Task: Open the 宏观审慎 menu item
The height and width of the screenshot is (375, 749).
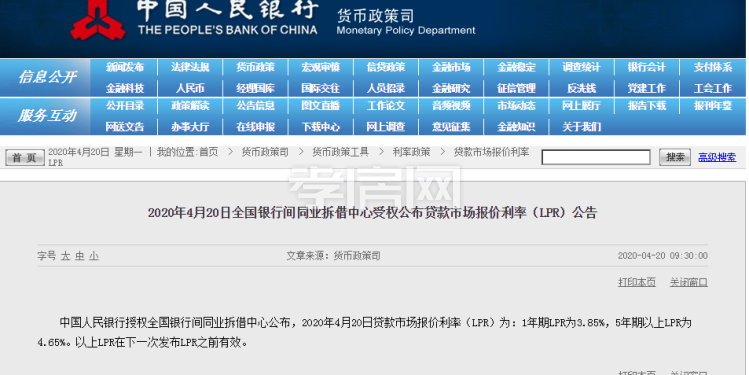Action: [x=321, y=67]
